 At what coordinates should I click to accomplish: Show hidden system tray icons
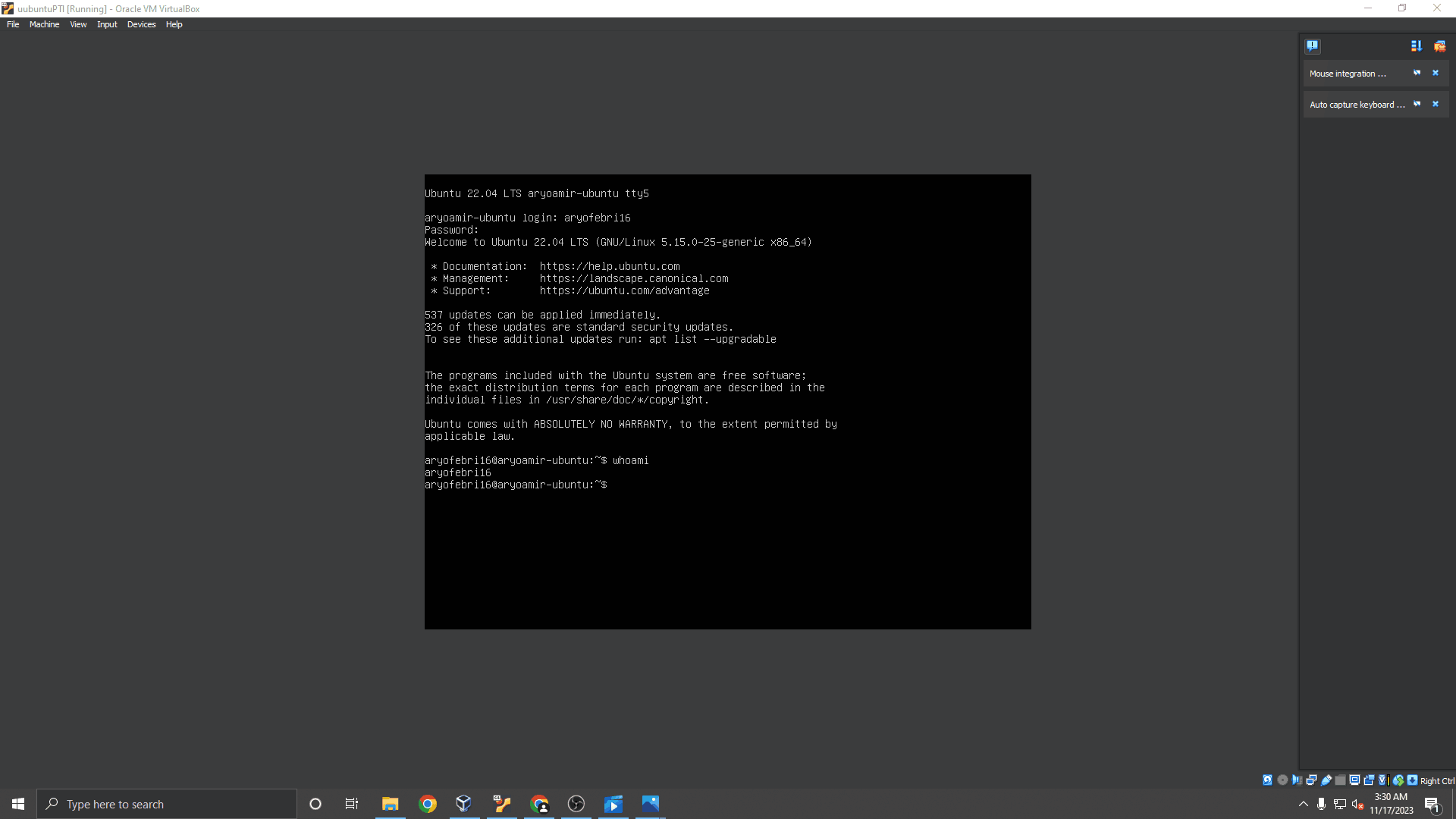(x=1304, y=804)
